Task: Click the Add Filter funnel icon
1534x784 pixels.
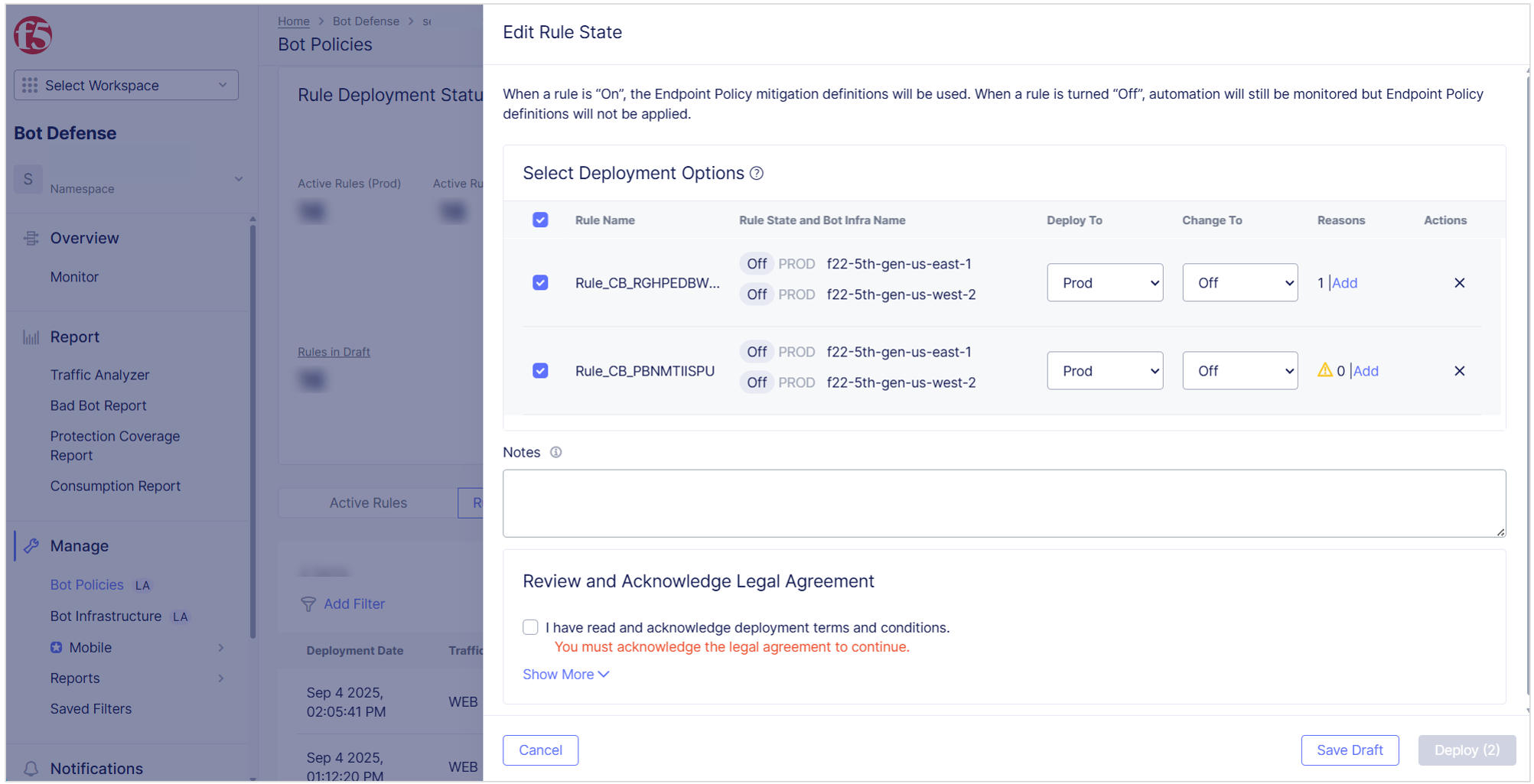Action: click(308, 604)
